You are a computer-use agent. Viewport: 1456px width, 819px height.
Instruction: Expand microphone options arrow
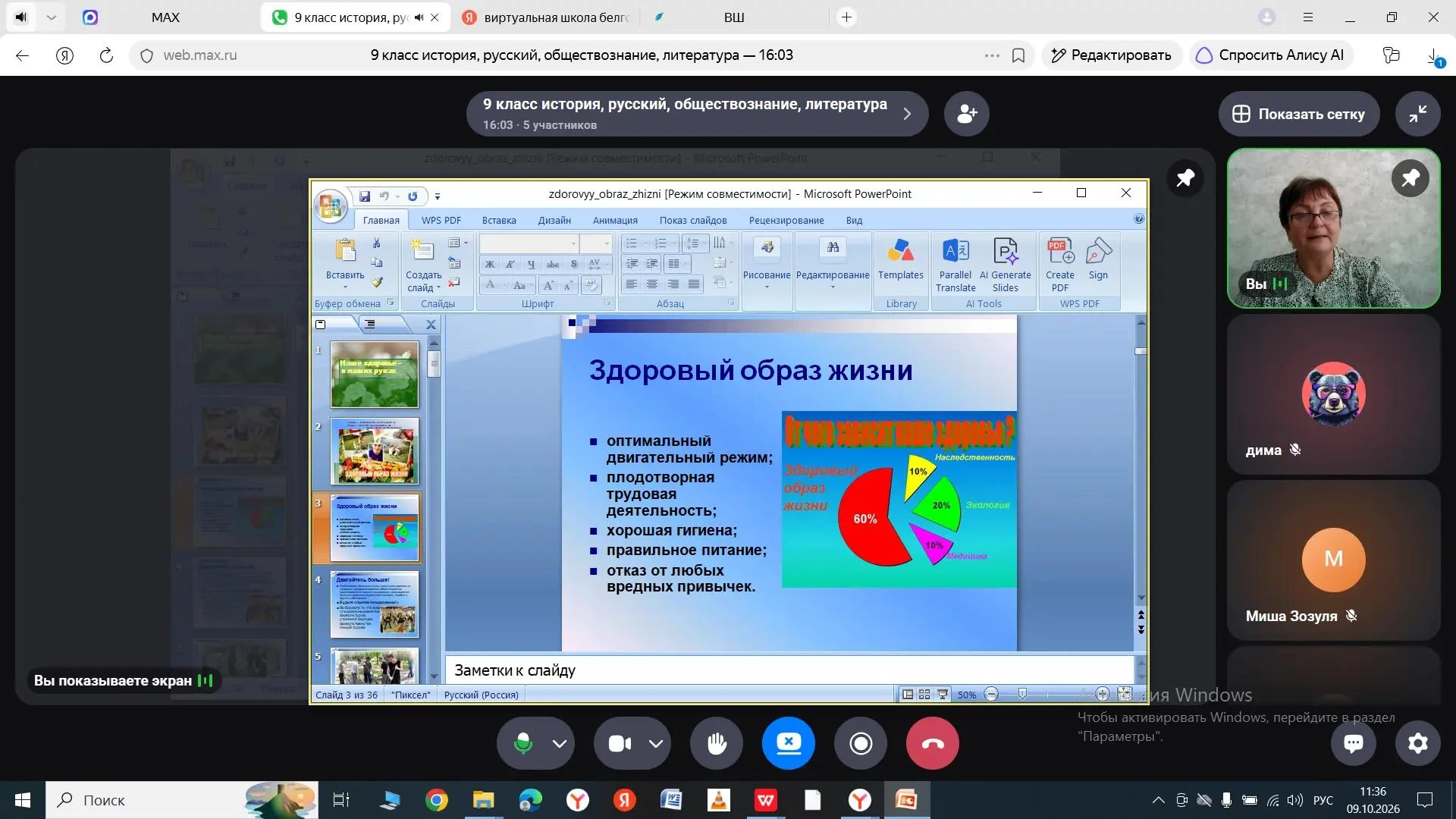click(x=560, y=743)
